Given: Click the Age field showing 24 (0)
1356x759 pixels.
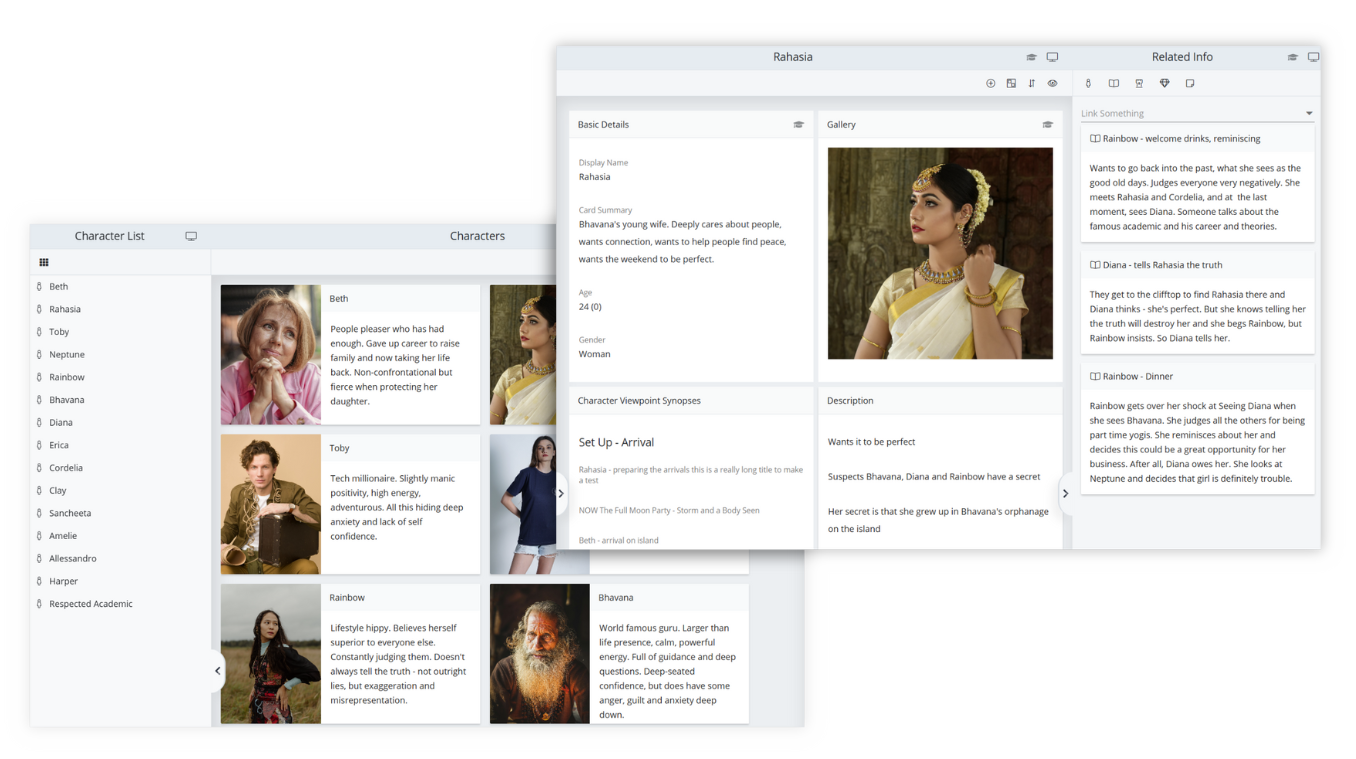Looking at the screenshot, I should pyautogui.click(x=590, y=307).
